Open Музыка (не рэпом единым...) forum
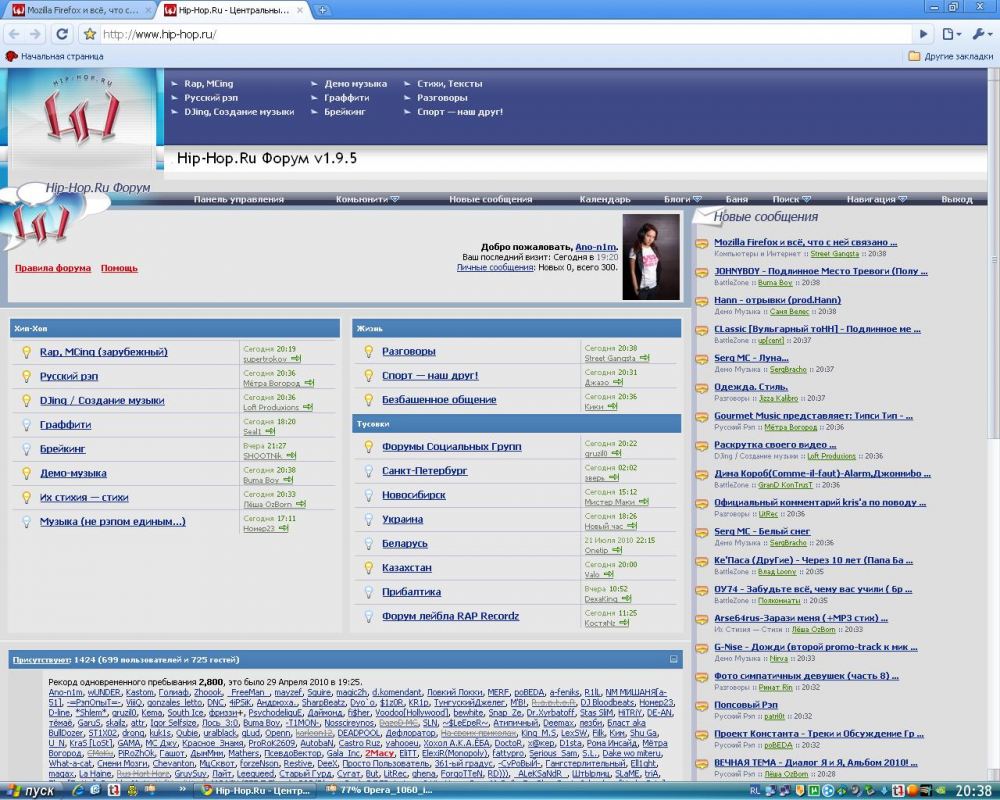This screenshot has width=1000, height=800. pos(112,521)
